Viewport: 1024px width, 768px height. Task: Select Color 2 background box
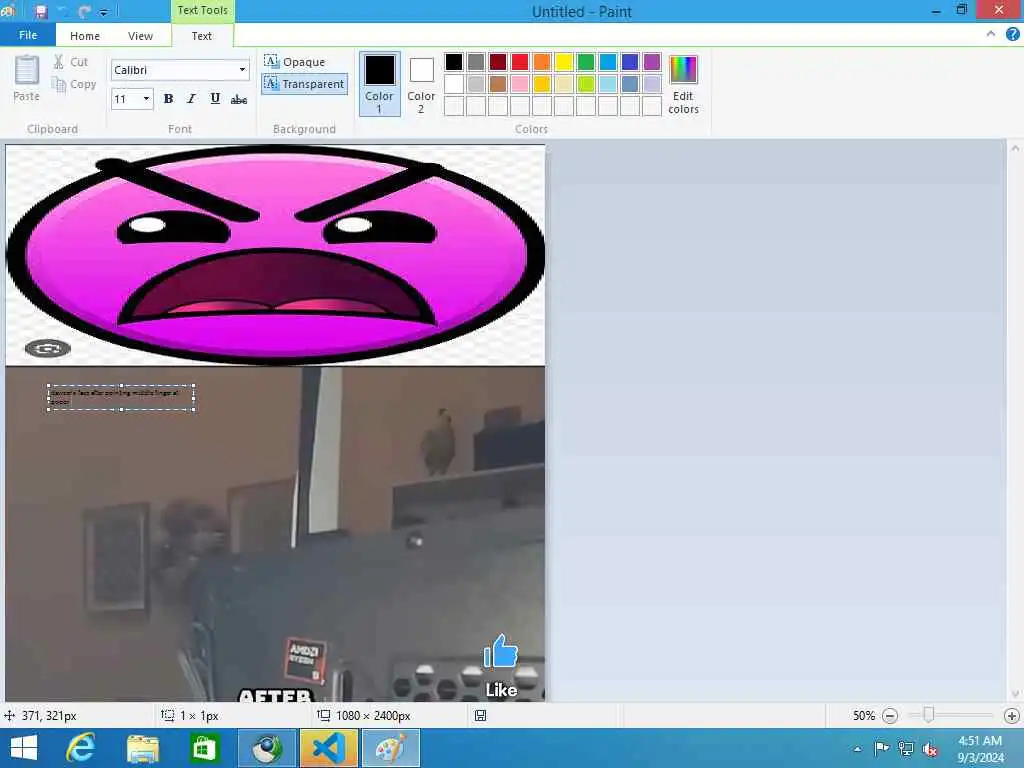point(421,84)
